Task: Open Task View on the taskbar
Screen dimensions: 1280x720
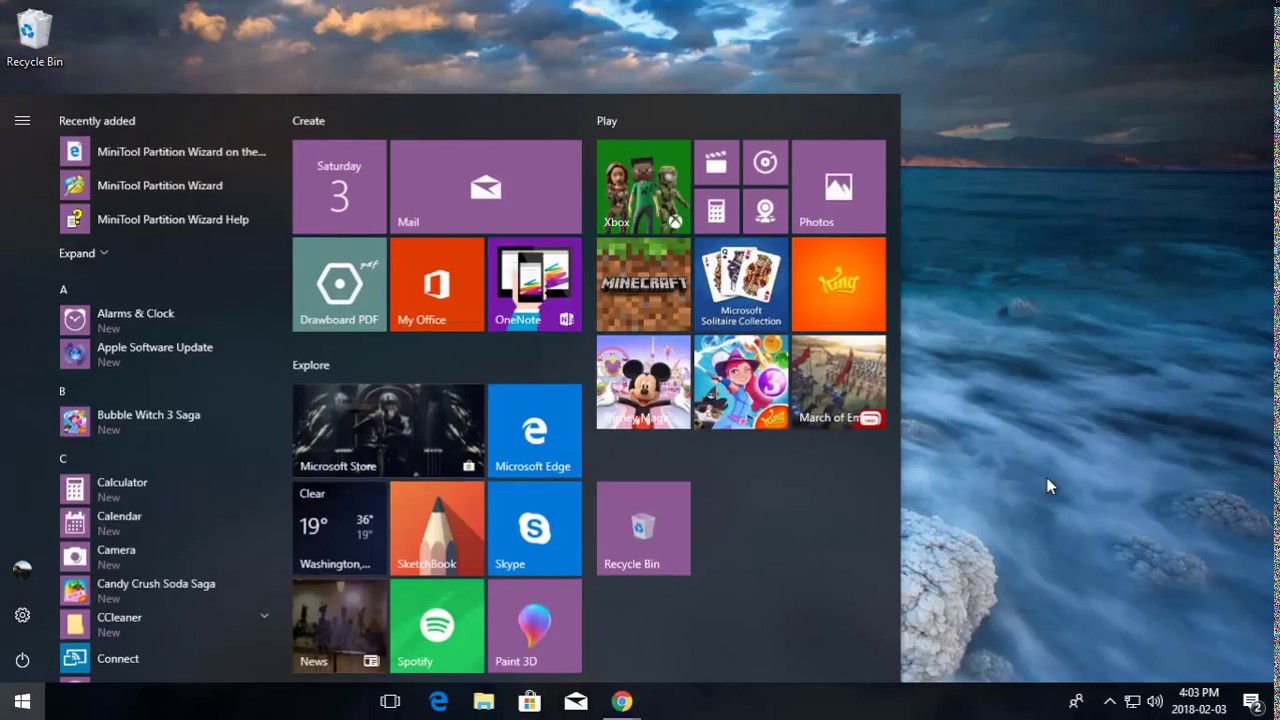Action: 390,702
